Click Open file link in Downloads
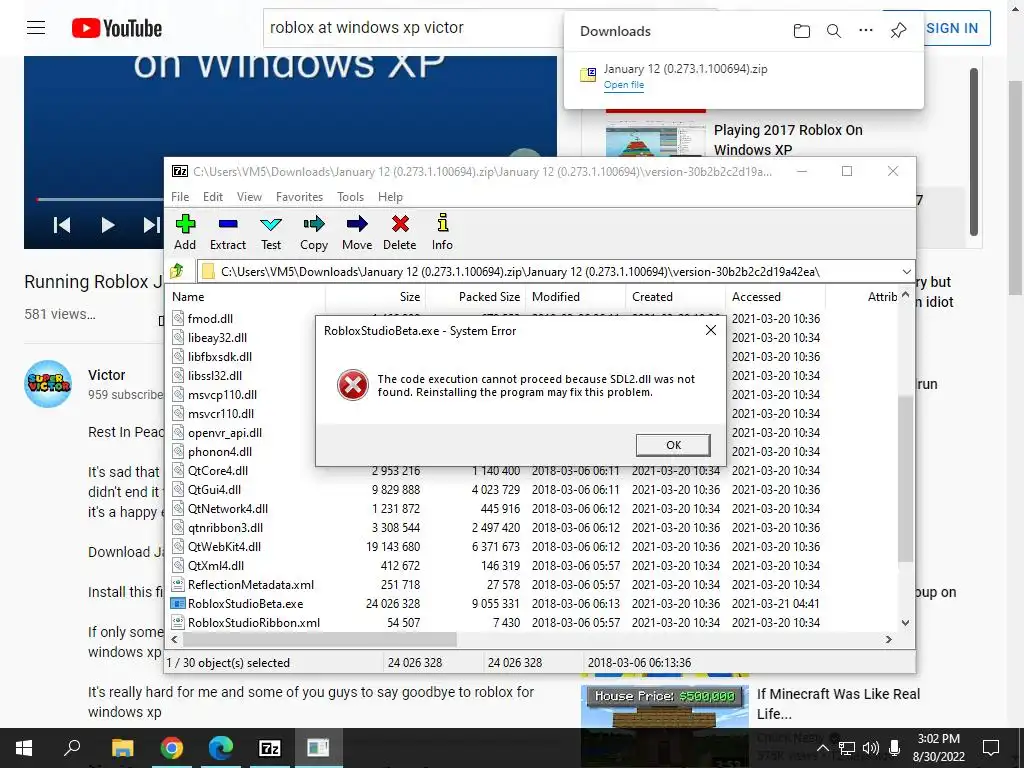 (x=624, y=84)
